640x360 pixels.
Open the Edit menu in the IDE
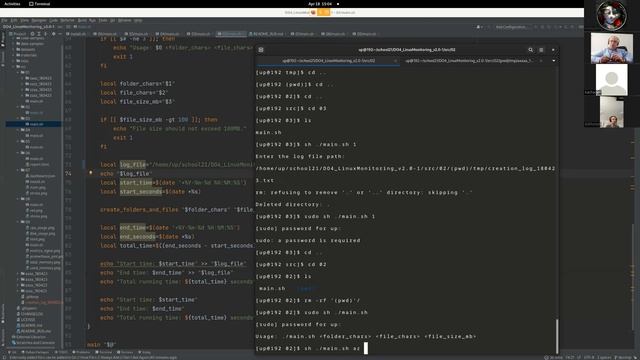[14, 20]
